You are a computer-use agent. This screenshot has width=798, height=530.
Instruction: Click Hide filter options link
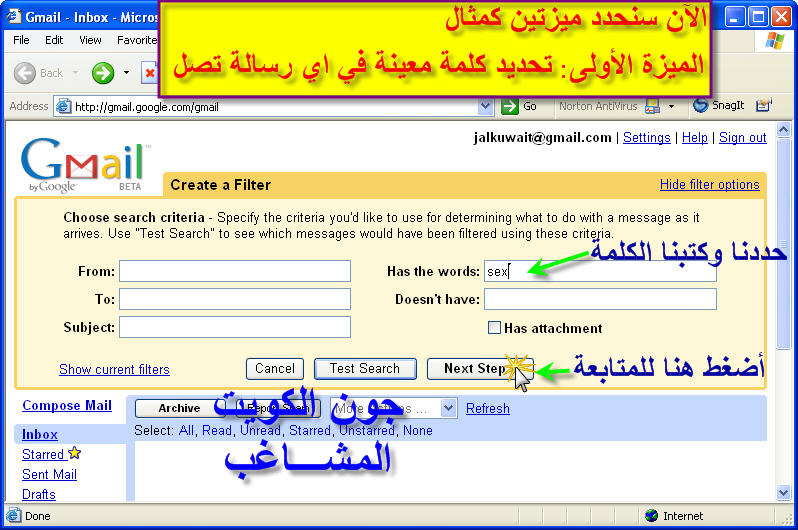(709, 184)
